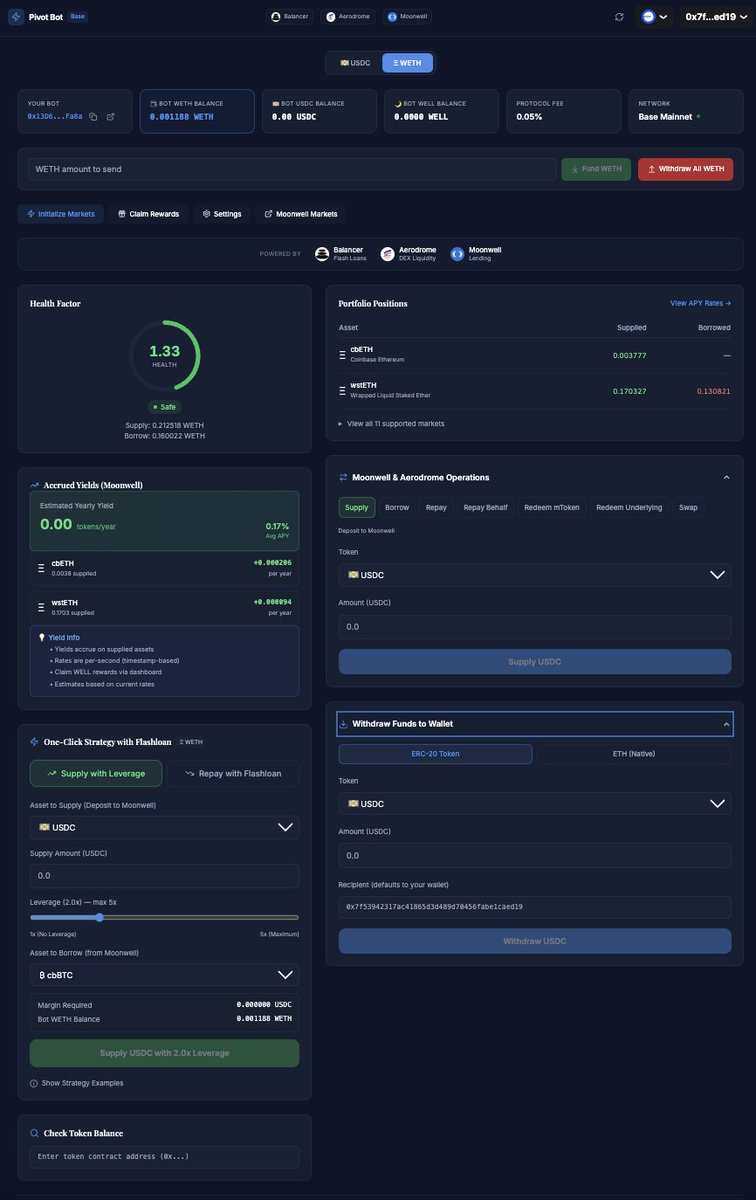This screenshot has width=756, height=1200.
Task: Click the wstETH icon in Accrued Yields list
Action: (x=41, y=606)
